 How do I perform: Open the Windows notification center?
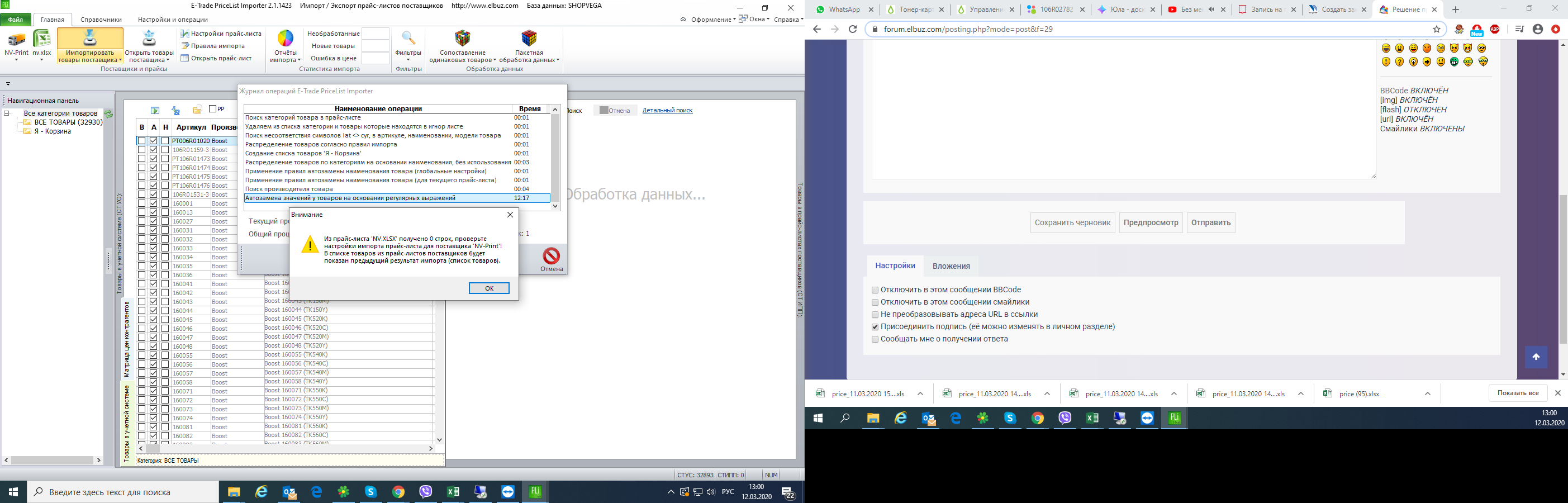pyautogui.click(x=788, y=492)
